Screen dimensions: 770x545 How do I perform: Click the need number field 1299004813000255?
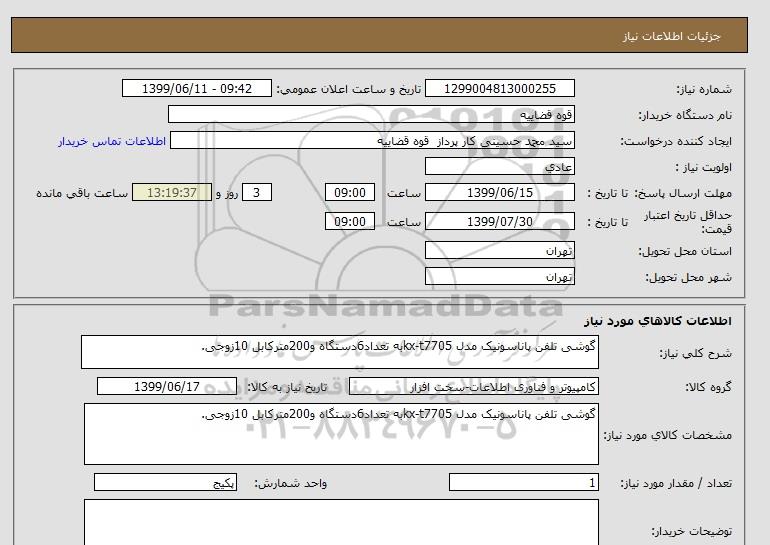(499, 88)
